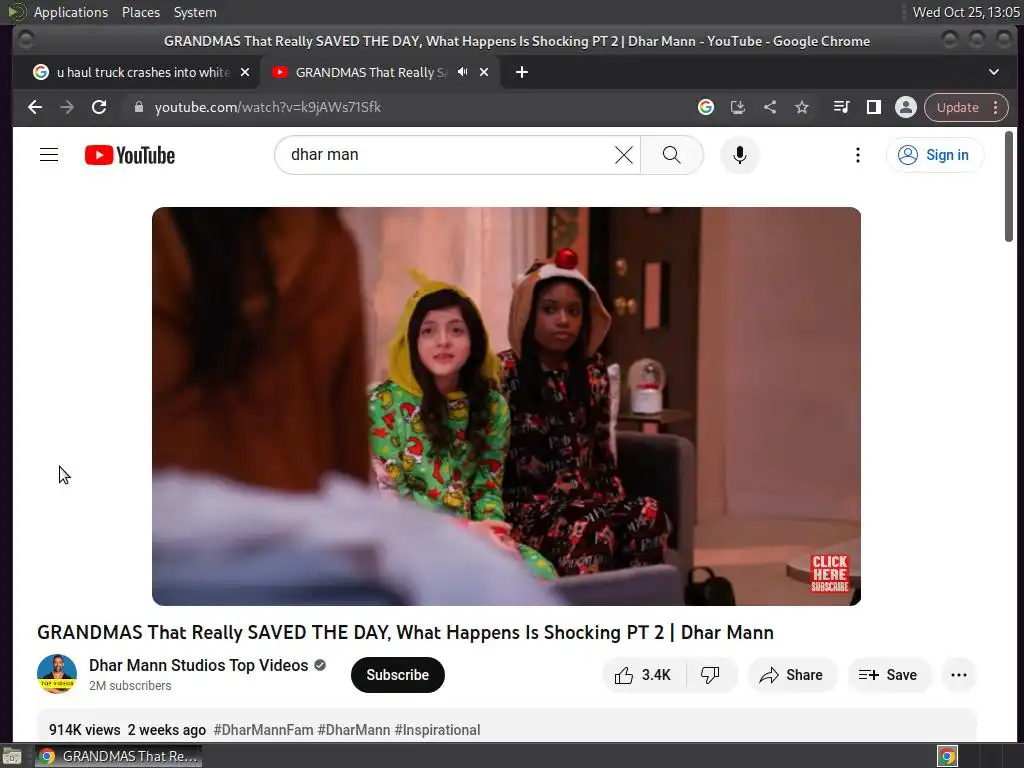Open more actions ellipsis under video
Image resolution: width=1024 pixels, height=768 pixels.
959,675
